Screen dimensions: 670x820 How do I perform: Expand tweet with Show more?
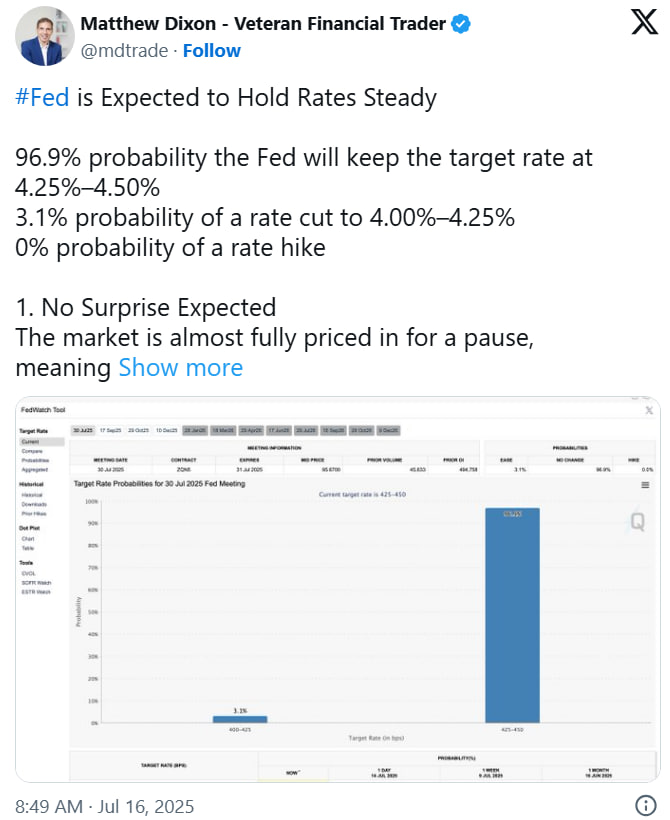pyautogui.click(x=180, y=367)
